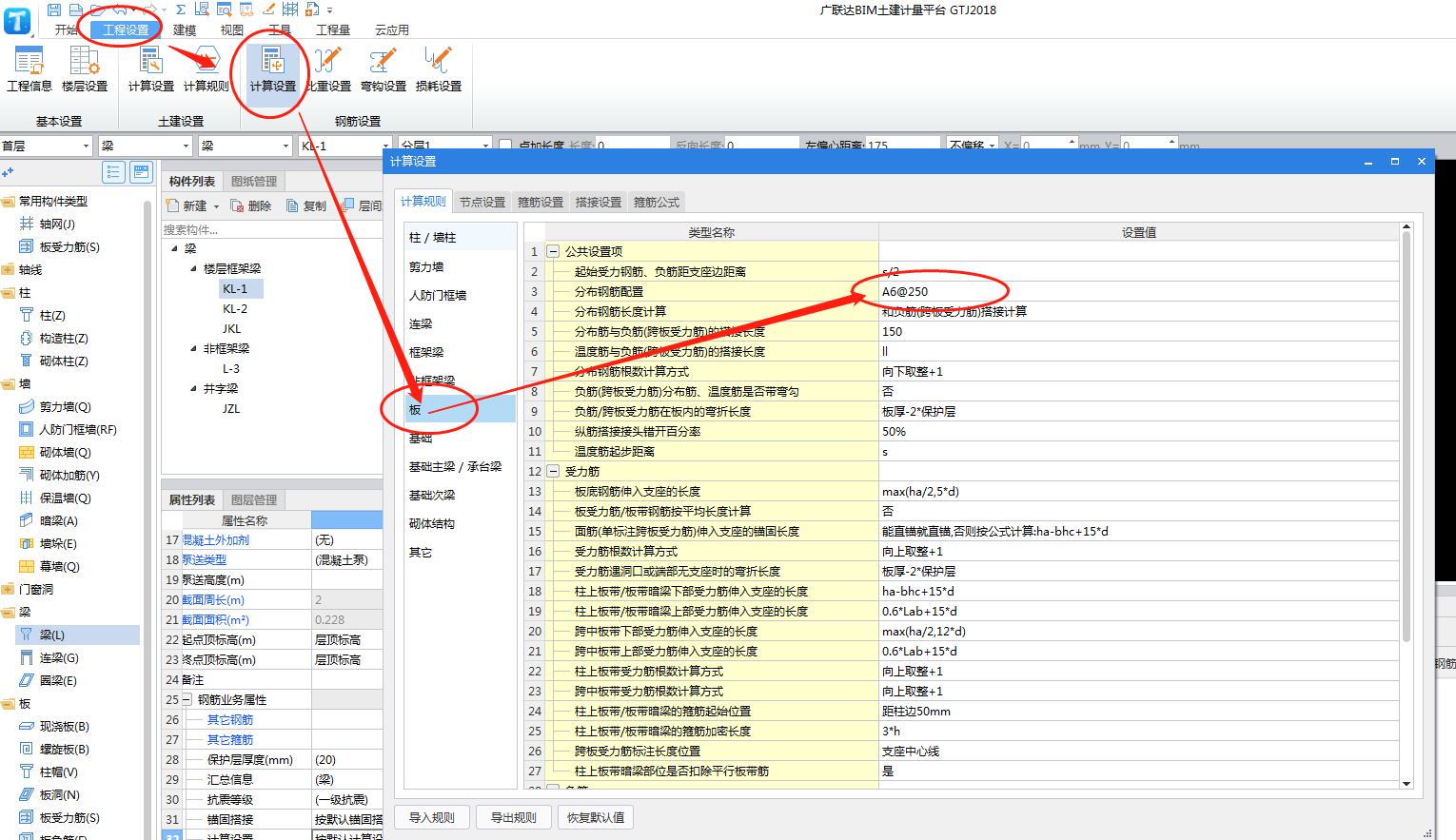Screen dimensions: 1456x840
Task: Click 恢复默认值 button
Action: pos(596,817)
